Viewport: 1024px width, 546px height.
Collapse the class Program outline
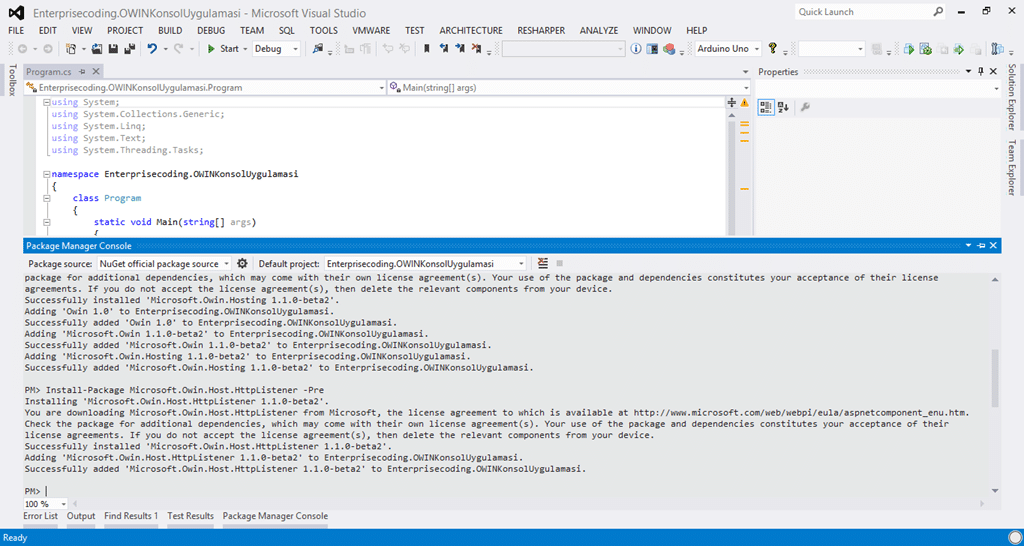click(46, 199)
